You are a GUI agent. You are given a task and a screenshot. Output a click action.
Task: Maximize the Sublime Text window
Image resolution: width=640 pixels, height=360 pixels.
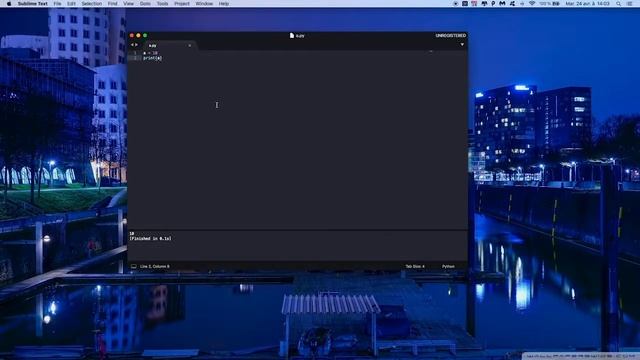pyautogui.click(x=145, y=36)
